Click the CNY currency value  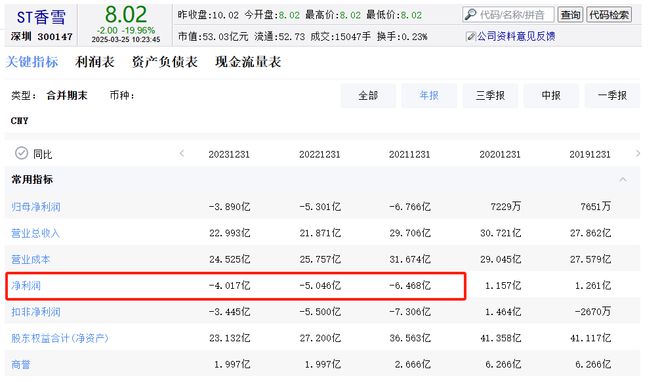19,121
